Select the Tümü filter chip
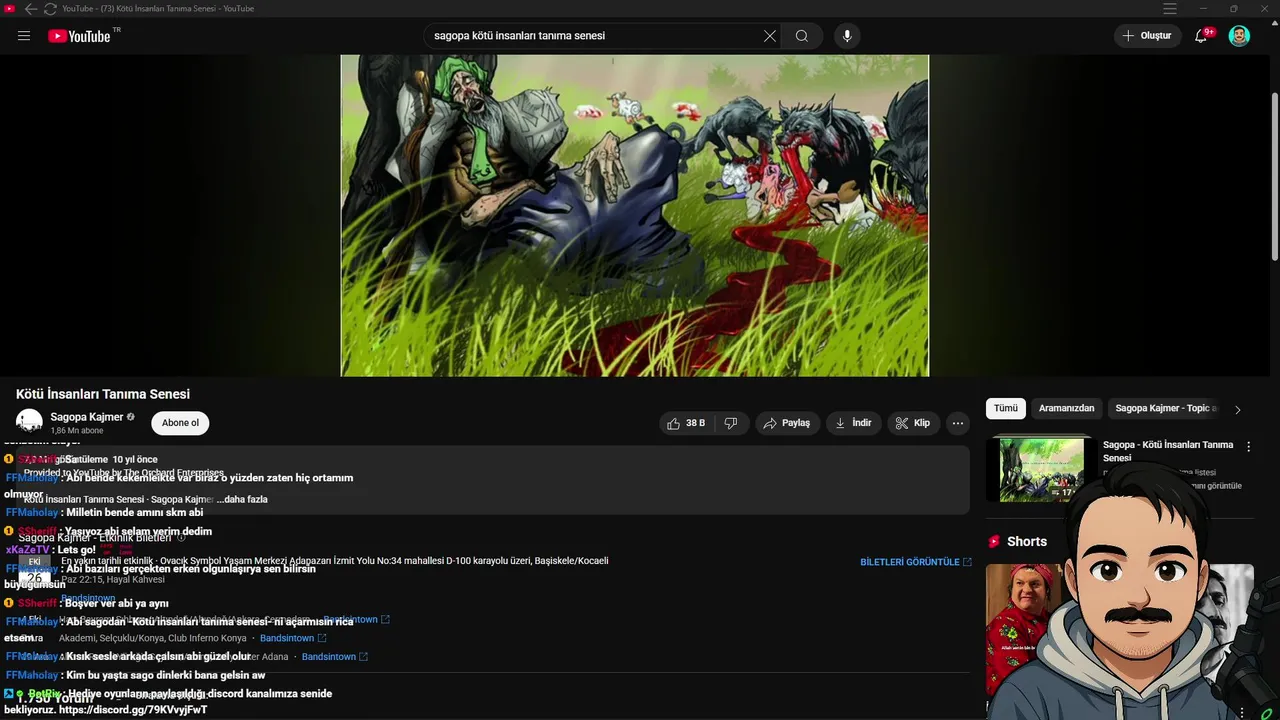Screen dimensions: 1280x720 coord(1005,408)
